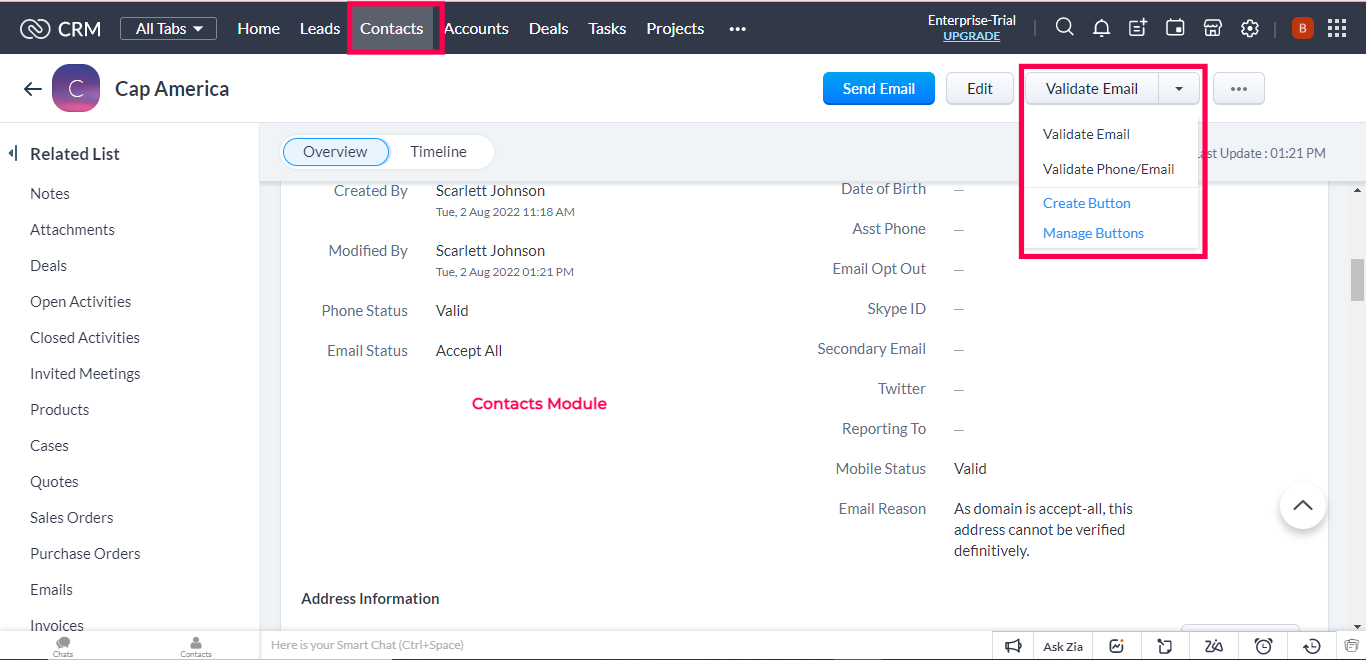Open Notes in Related List
The height and width of the screenshot is (660, 1366).
point(50,194)
